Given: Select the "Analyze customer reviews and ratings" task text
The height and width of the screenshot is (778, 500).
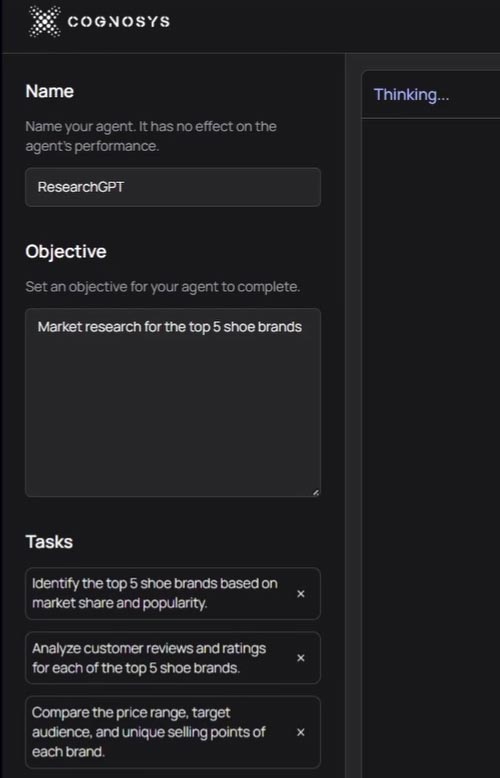Looking at the screenshot, I should (x=149, y=658).
